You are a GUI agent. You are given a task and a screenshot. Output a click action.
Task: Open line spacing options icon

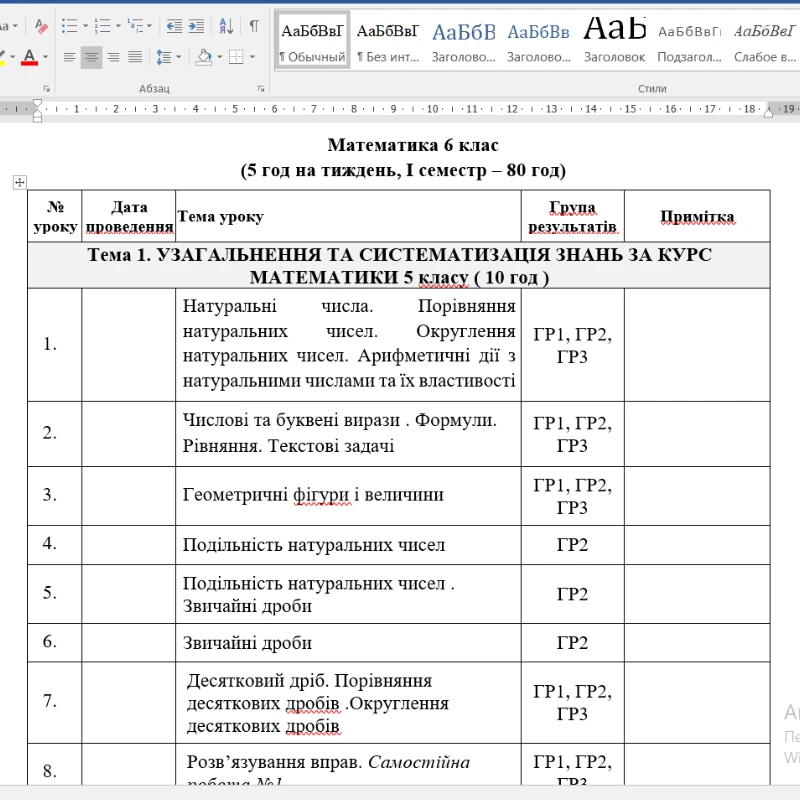coord(164,57)
